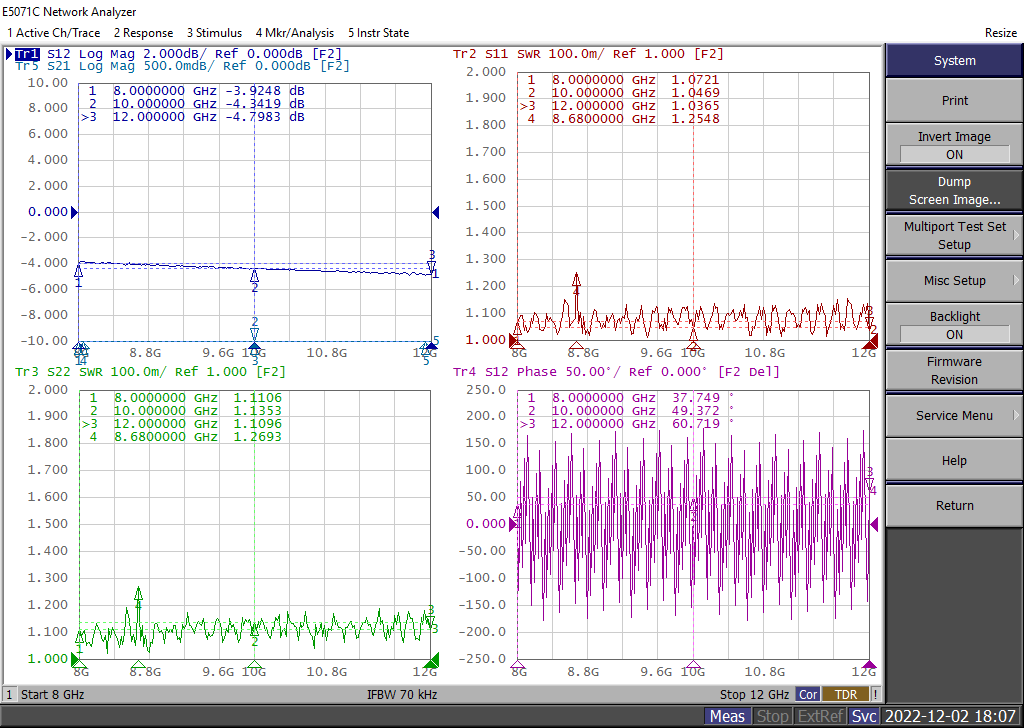This screenshot has height=728, width=1024.
Task: Click the exclamation warning indicator in status bar
Action: (x=875, y=695)
